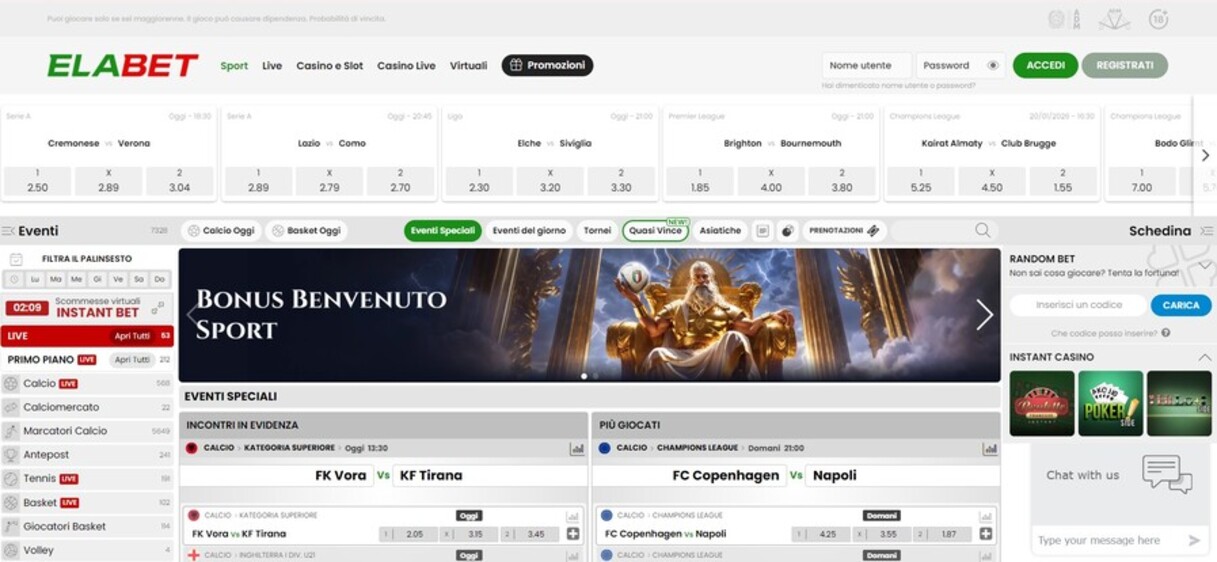Expand the Calciomercato category

point(87,407)
